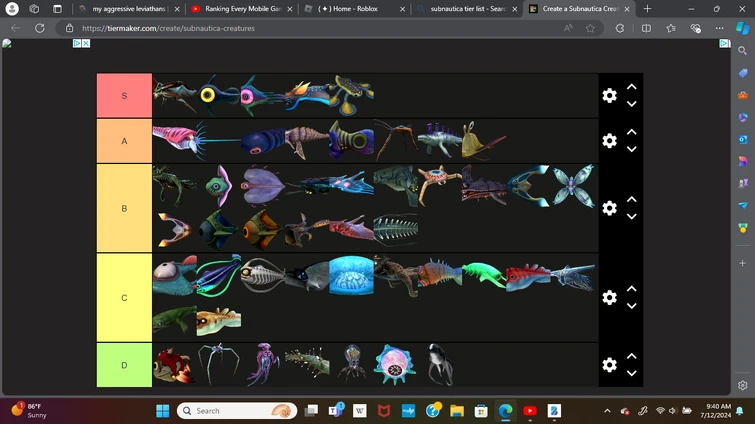
Task: Select the four-winged butterfly creature in B tier
Action: point(573,186)
